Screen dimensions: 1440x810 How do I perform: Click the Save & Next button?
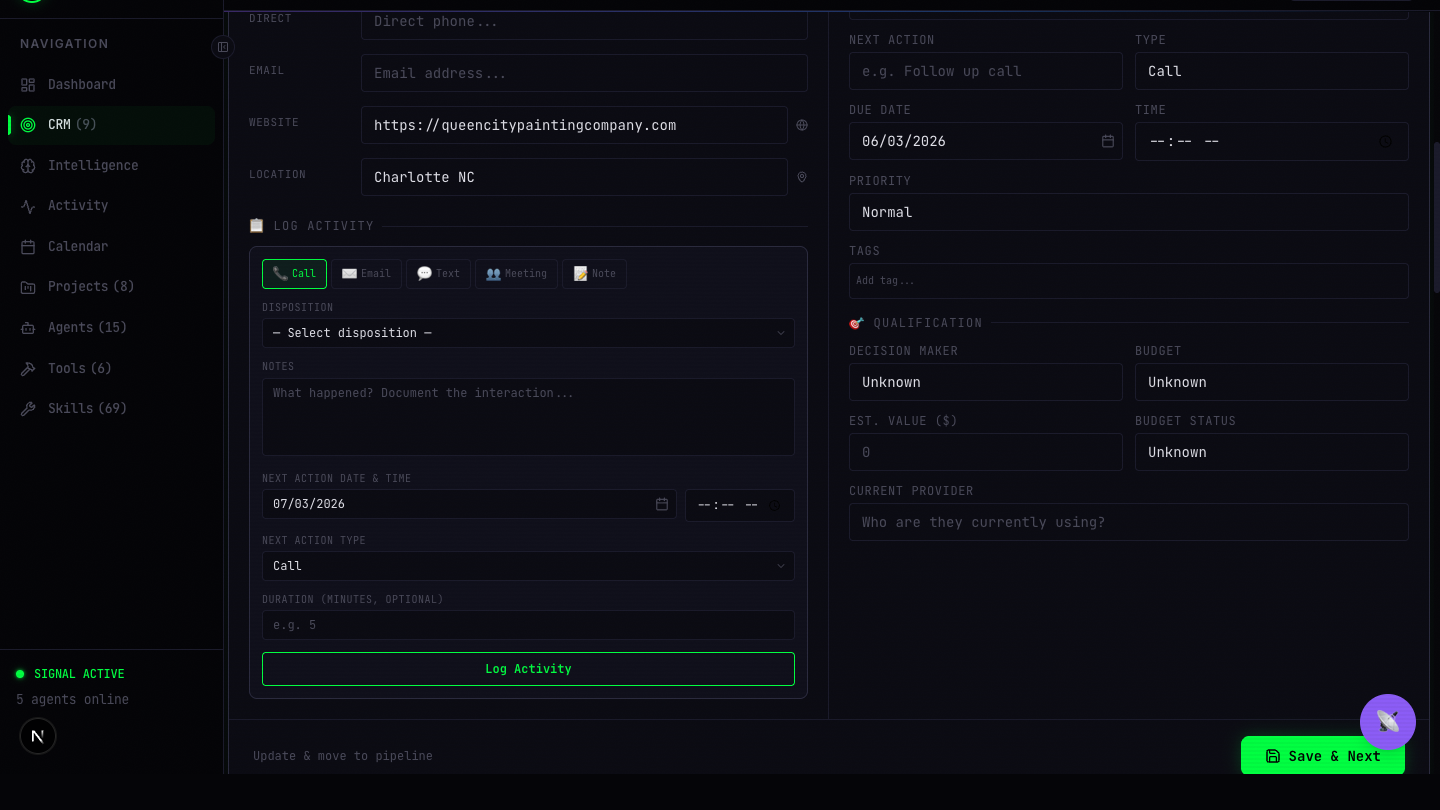tap(1322, 756)
